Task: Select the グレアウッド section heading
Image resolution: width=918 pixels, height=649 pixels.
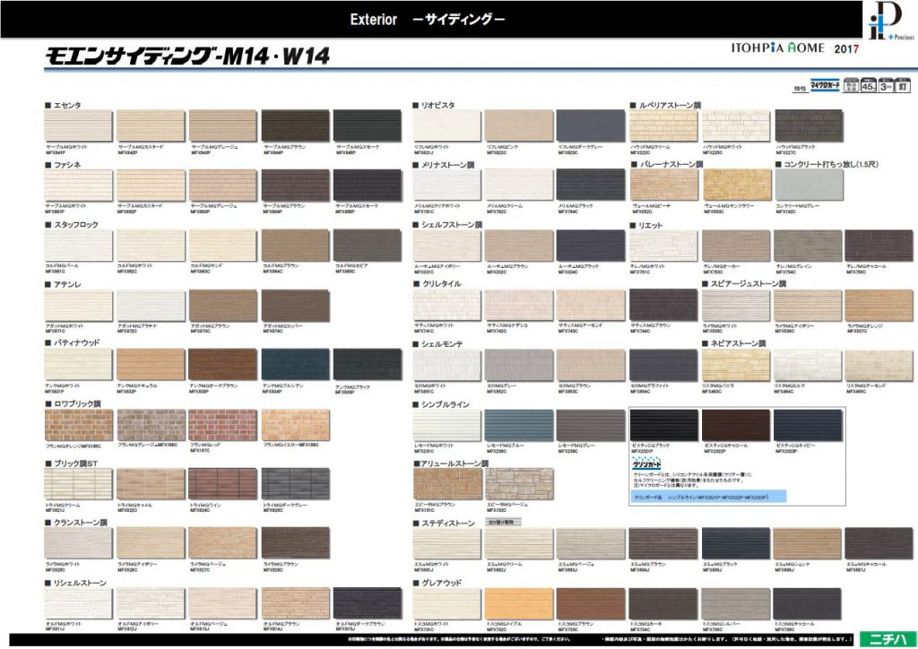Action: [x=437, y=583]
